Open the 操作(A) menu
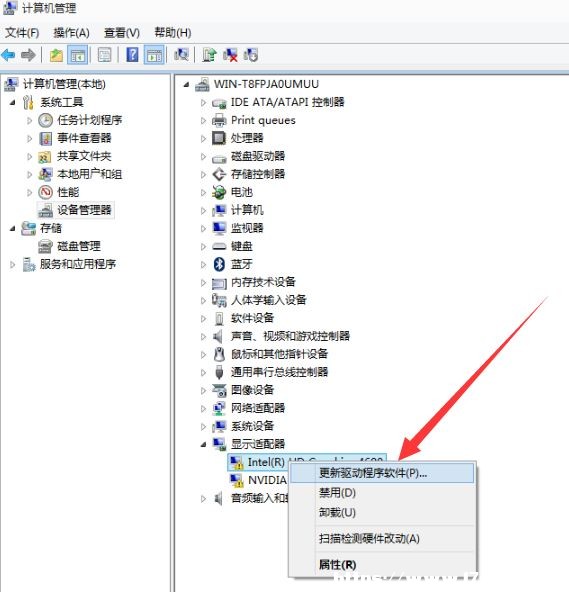This screenshot has width=569, height=592. coord(71,33)
